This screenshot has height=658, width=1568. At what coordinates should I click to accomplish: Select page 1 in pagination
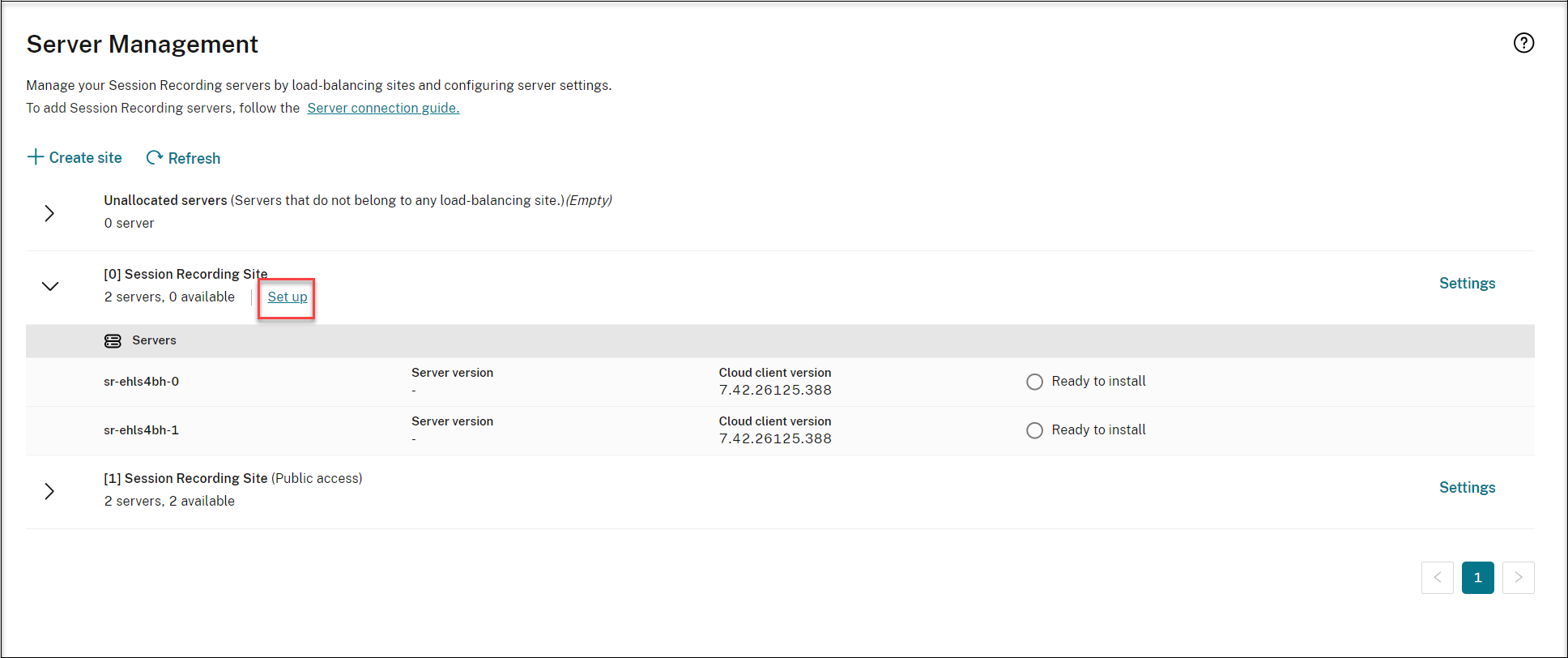1477,578
